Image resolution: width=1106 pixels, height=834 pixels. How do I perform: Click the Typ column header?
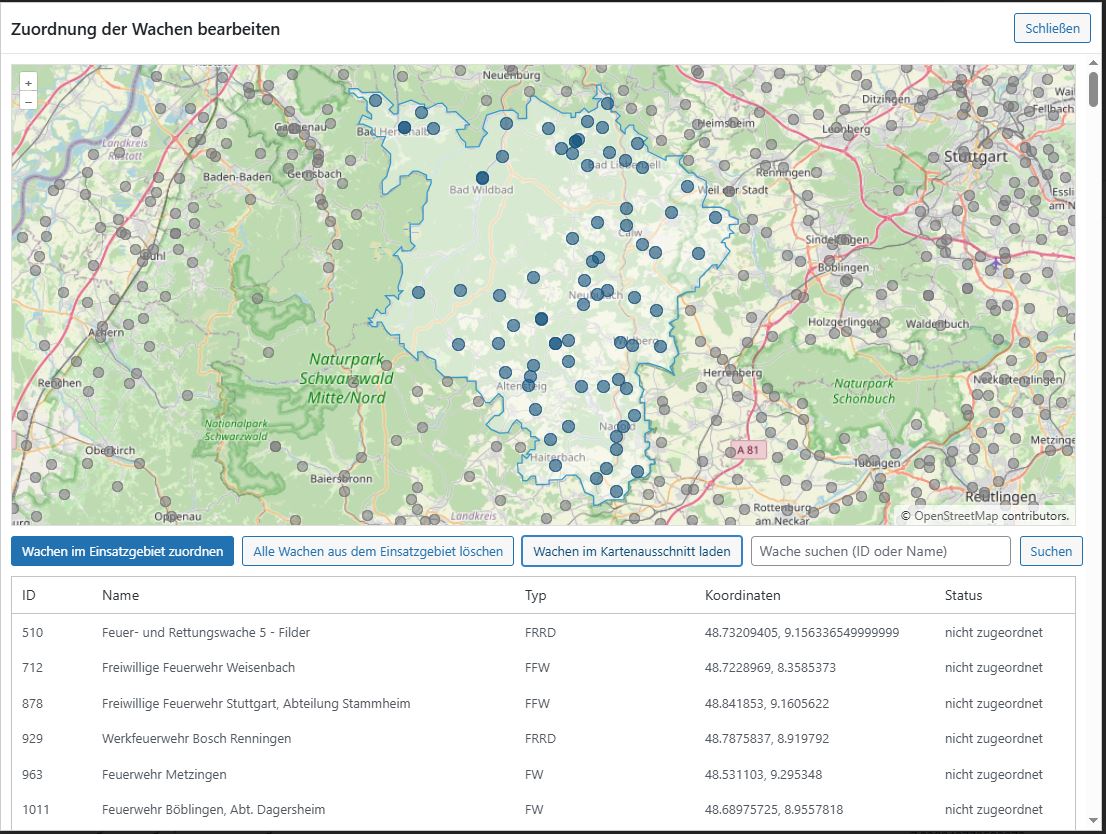click(x=535, y=595)
